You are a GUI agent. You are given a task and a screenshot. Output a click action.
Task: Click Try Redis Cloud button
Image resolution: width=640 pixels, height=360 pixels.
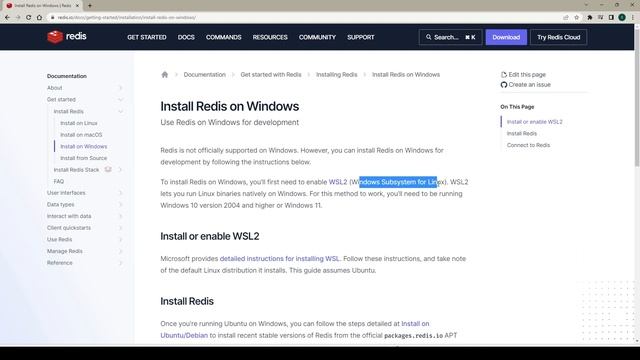pyautogui.click(x=558, y=37)
